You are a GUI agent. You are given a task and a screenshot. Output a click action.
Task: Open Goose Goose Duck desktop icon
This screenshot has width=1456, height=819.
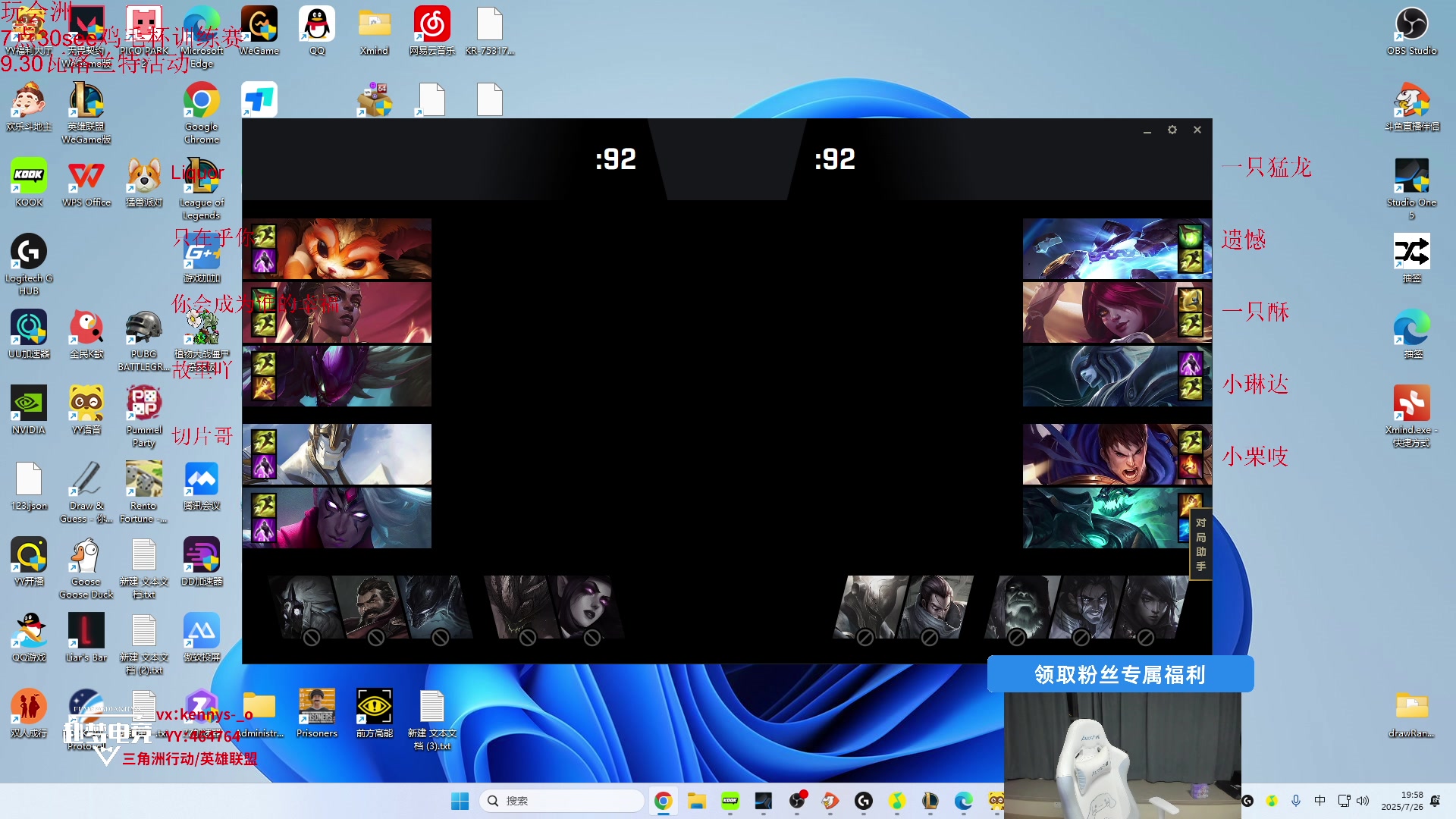(x=86, y=568)
